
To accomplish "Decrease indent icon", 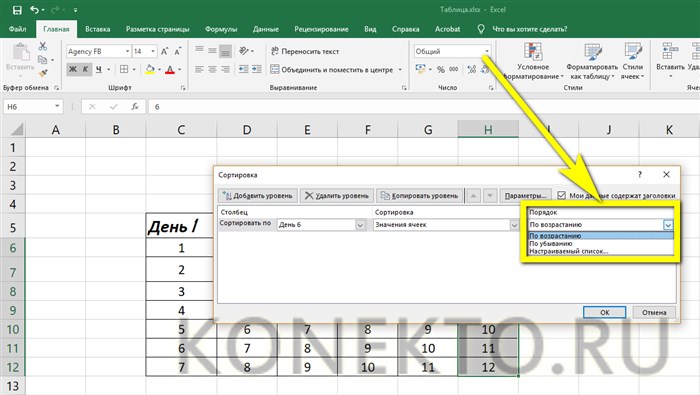I will pos(243,69).
